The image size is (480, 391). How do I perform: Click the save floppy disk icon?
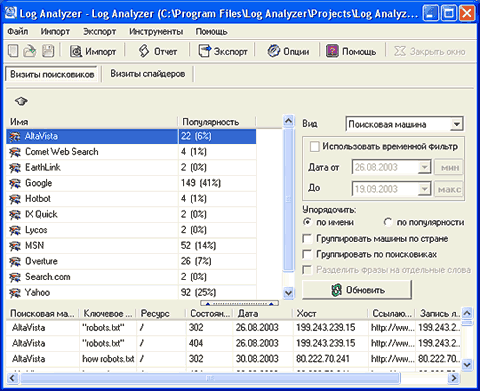coord(48,51)
